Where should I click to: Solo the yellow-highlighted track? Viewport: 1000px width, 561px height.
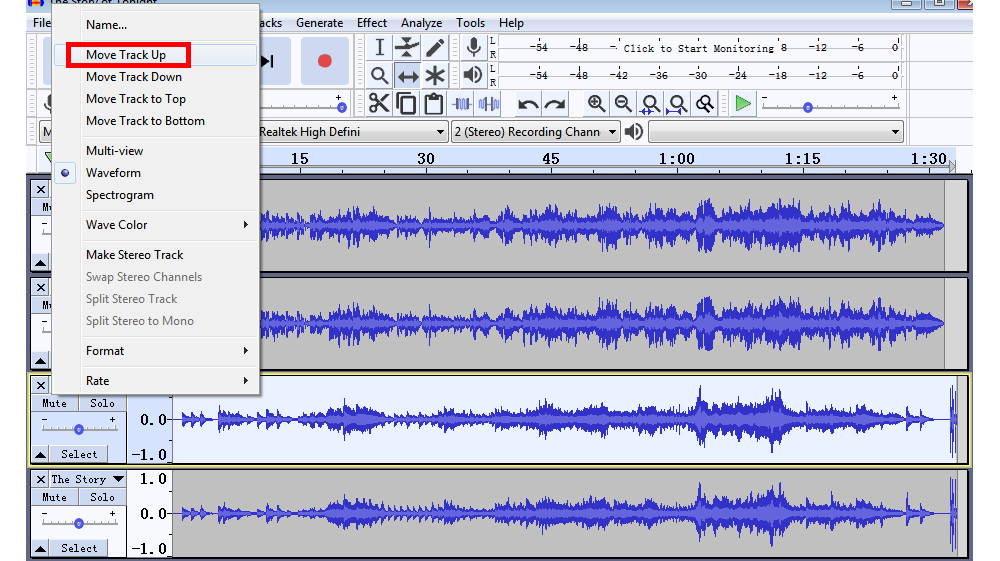[x=102, y=403]
